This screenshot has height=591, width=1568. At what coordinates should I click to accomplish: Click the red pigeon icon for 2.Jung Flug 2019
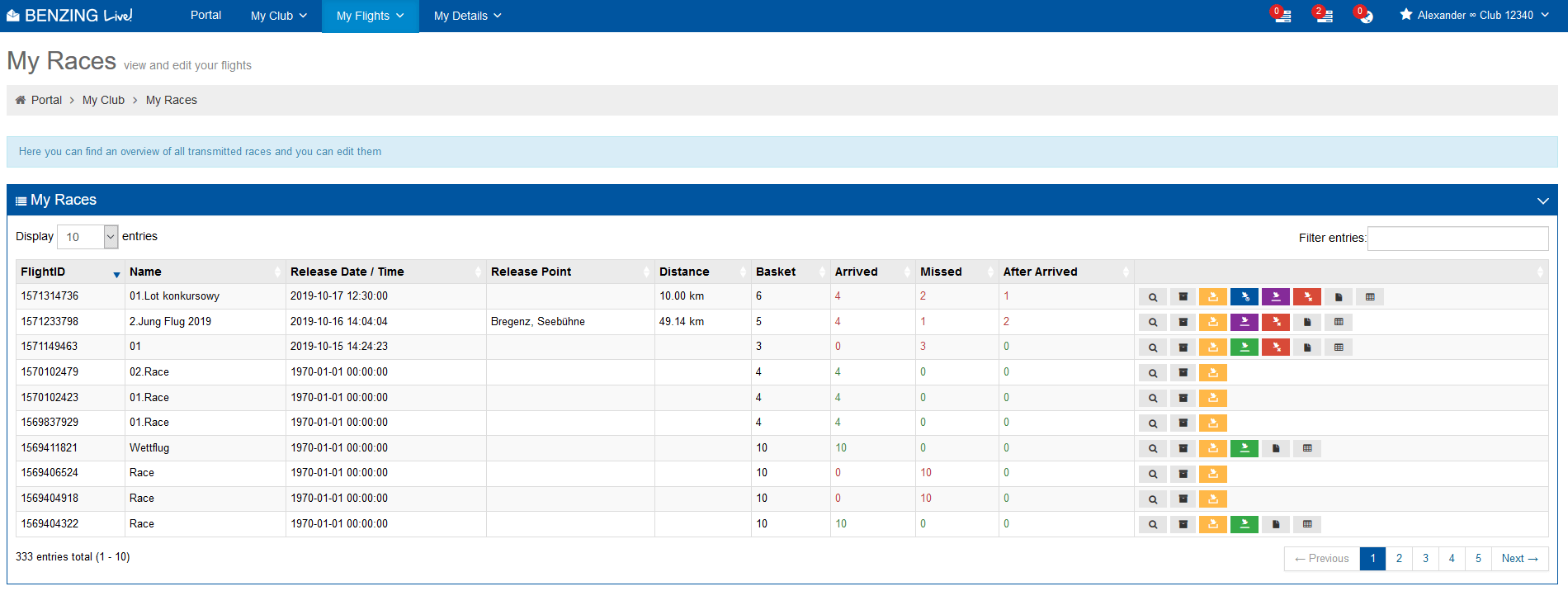[x=1276, y=323]
